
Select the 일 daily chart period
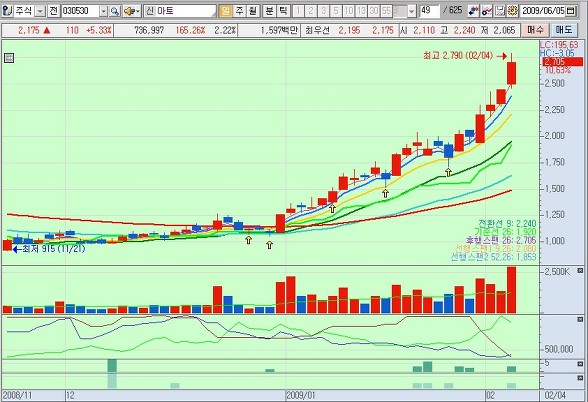click(x=225, y=11)
